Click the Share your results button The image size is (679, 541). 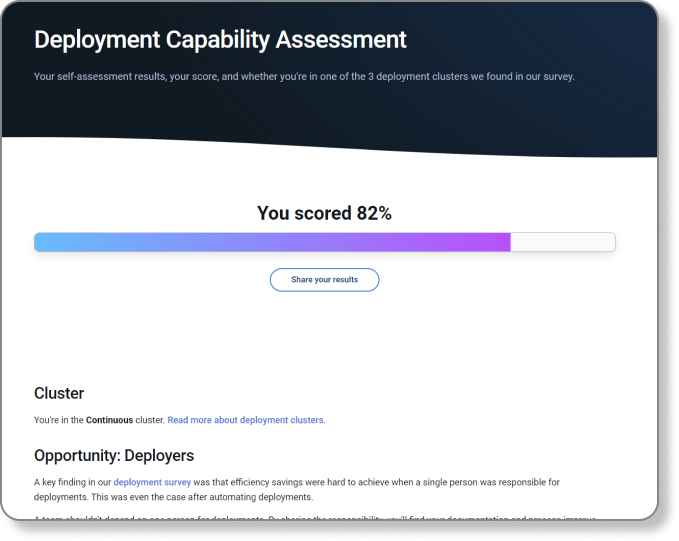(324, 280)
